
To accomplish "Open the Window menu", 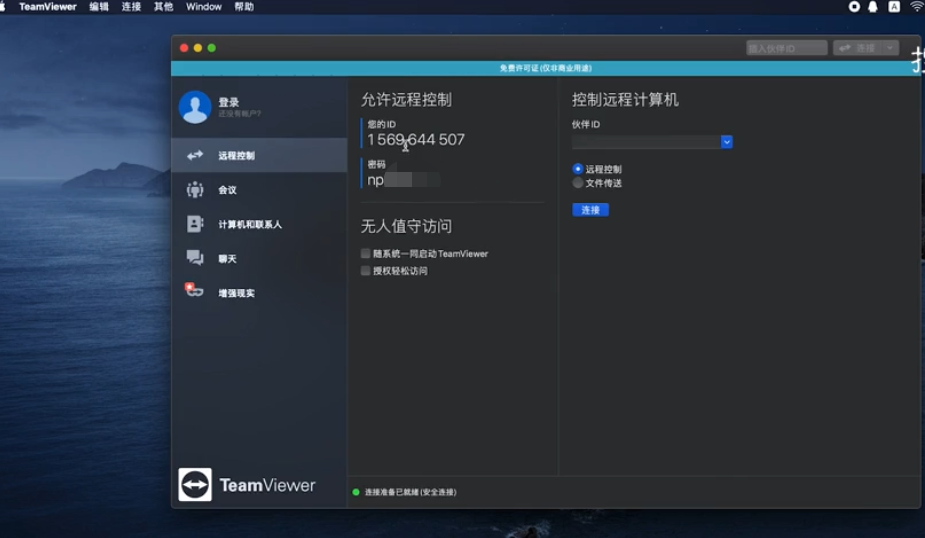I will pos(204,6).
